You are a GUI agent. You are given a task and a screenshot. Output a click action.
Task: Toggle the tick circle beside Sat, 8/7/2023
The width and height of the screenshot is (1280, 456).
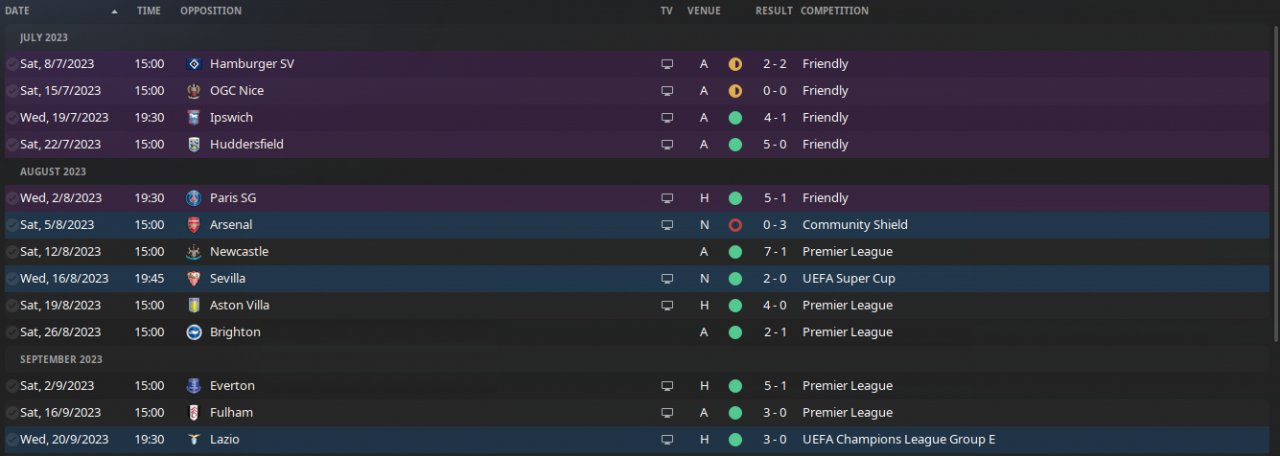[11, 64]
